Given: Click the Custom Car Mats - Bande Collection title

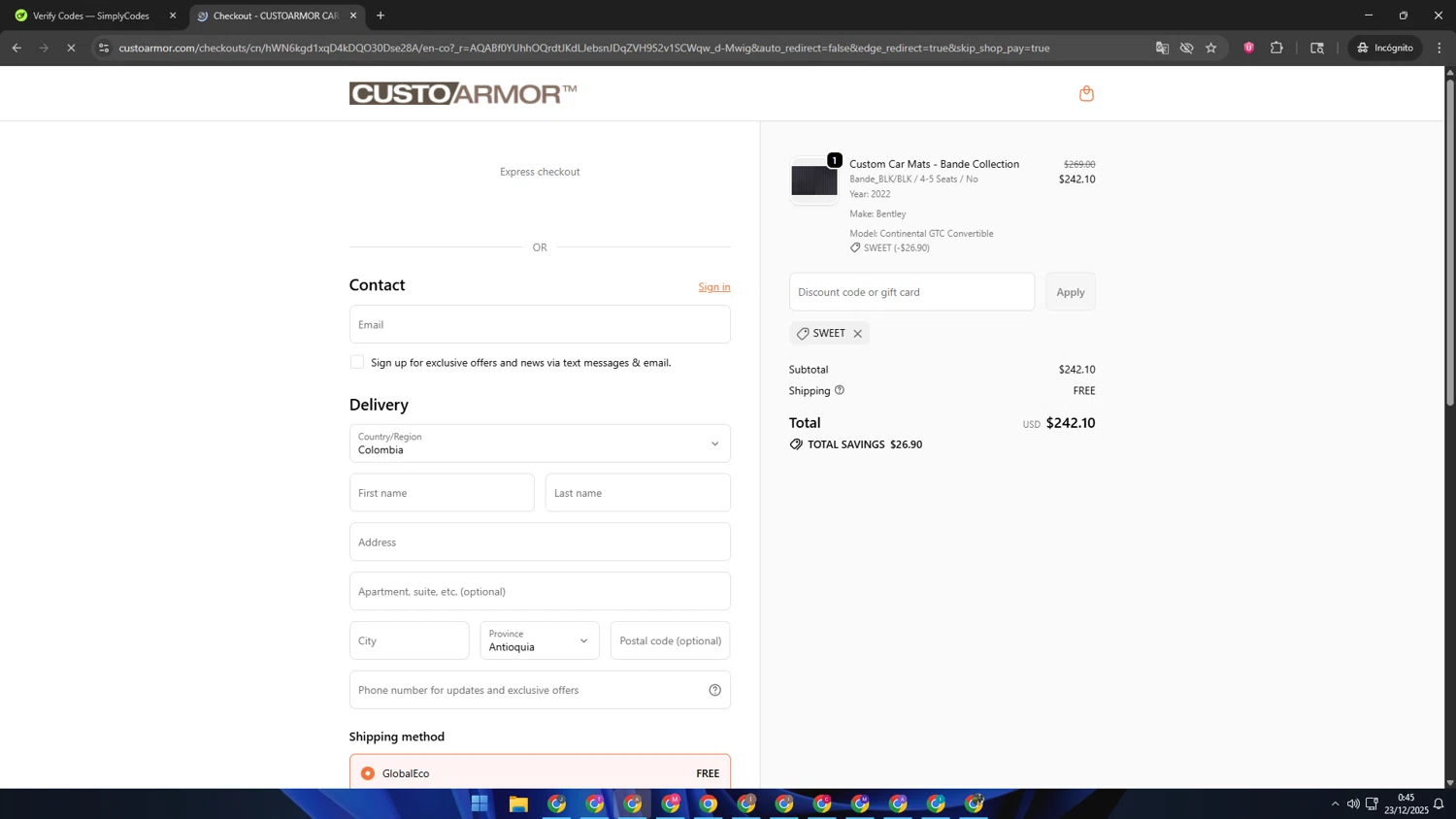Looking at the screenshot, I should click(x=934, y=164).
